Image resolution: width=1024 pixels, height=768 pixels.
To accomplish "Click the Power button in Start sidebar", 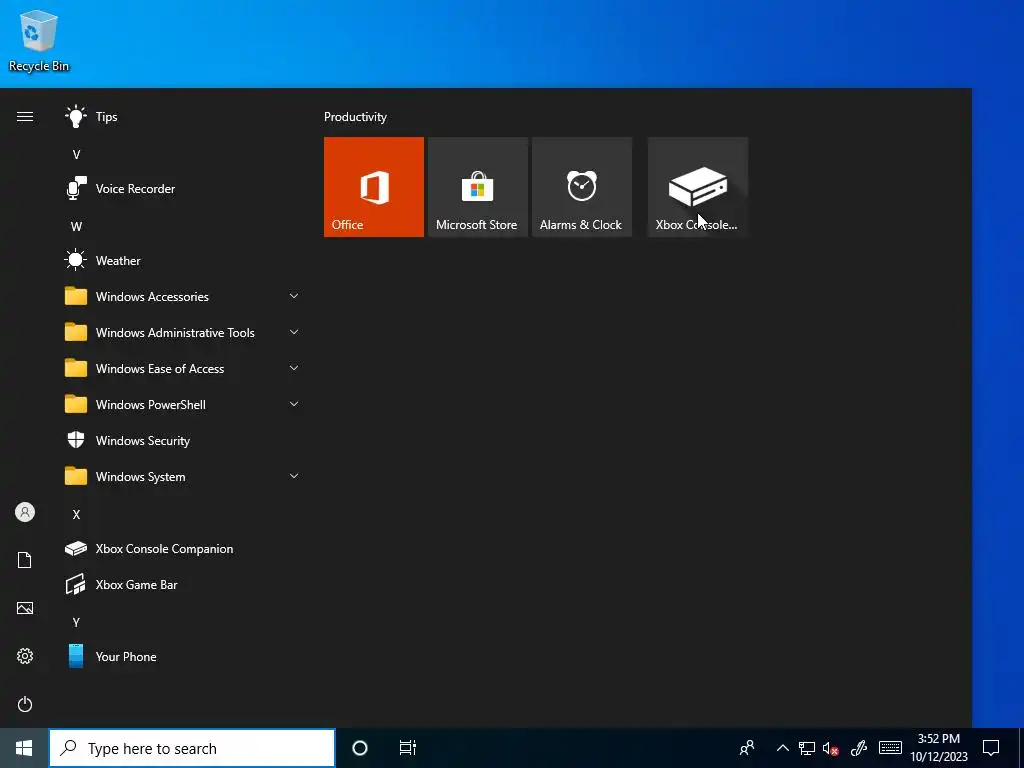I will [25, 704].
